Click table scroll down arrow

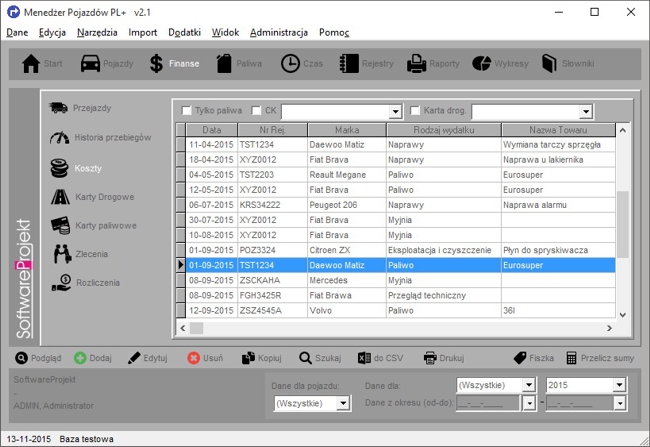(x=623, y=315)
